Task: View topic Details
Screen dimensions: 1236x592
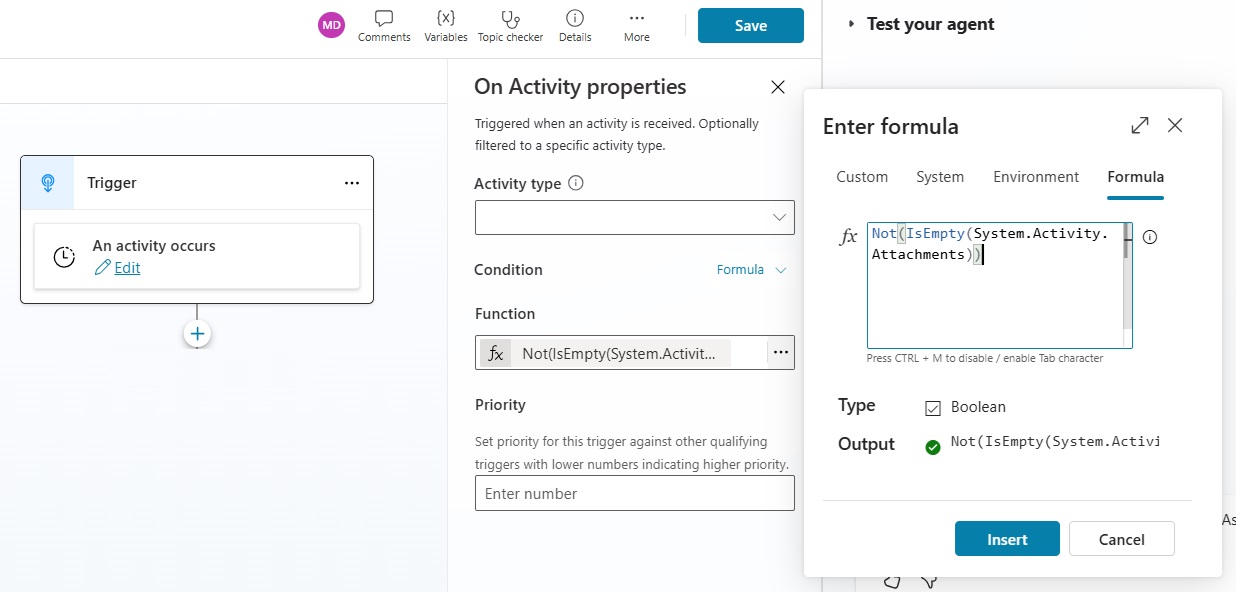Action: (x=575, y=25)
